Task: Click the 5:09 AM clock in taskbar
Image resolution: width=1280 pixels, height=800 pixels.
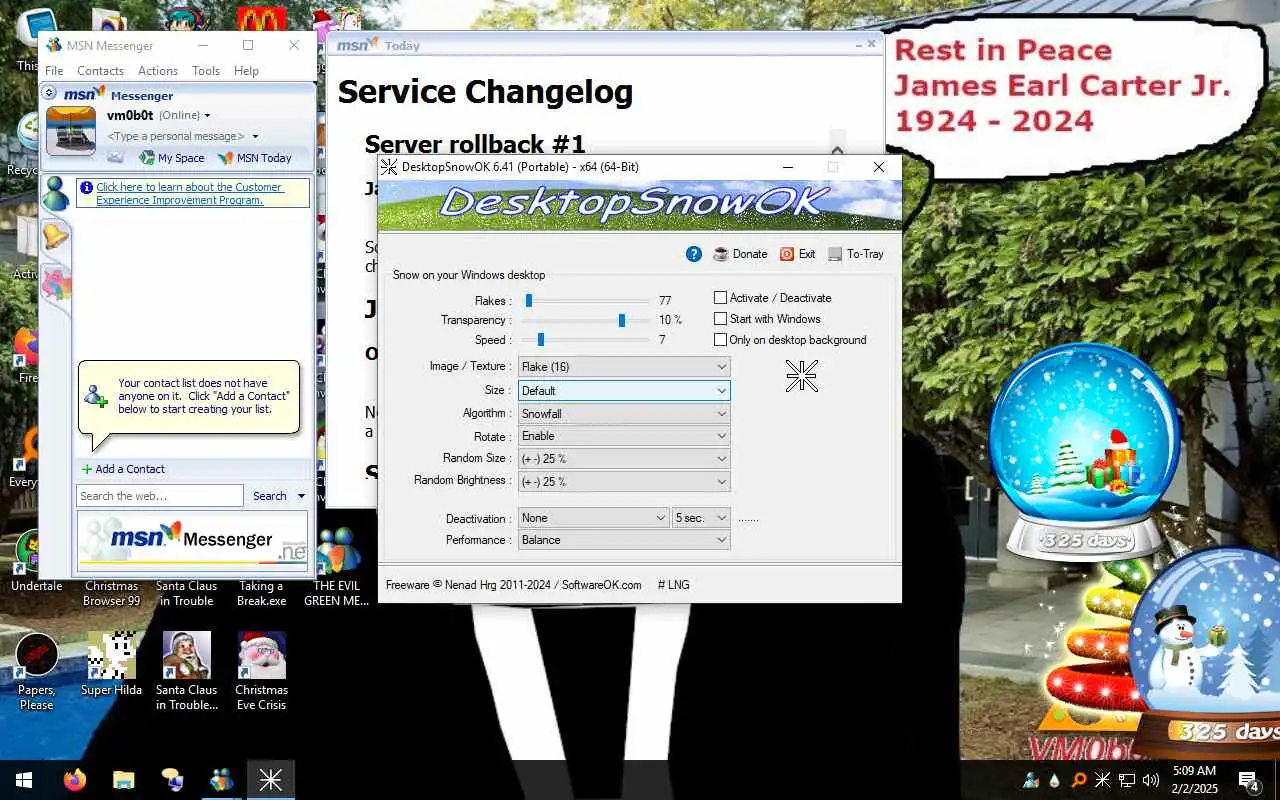Action: pos(1194,771)
